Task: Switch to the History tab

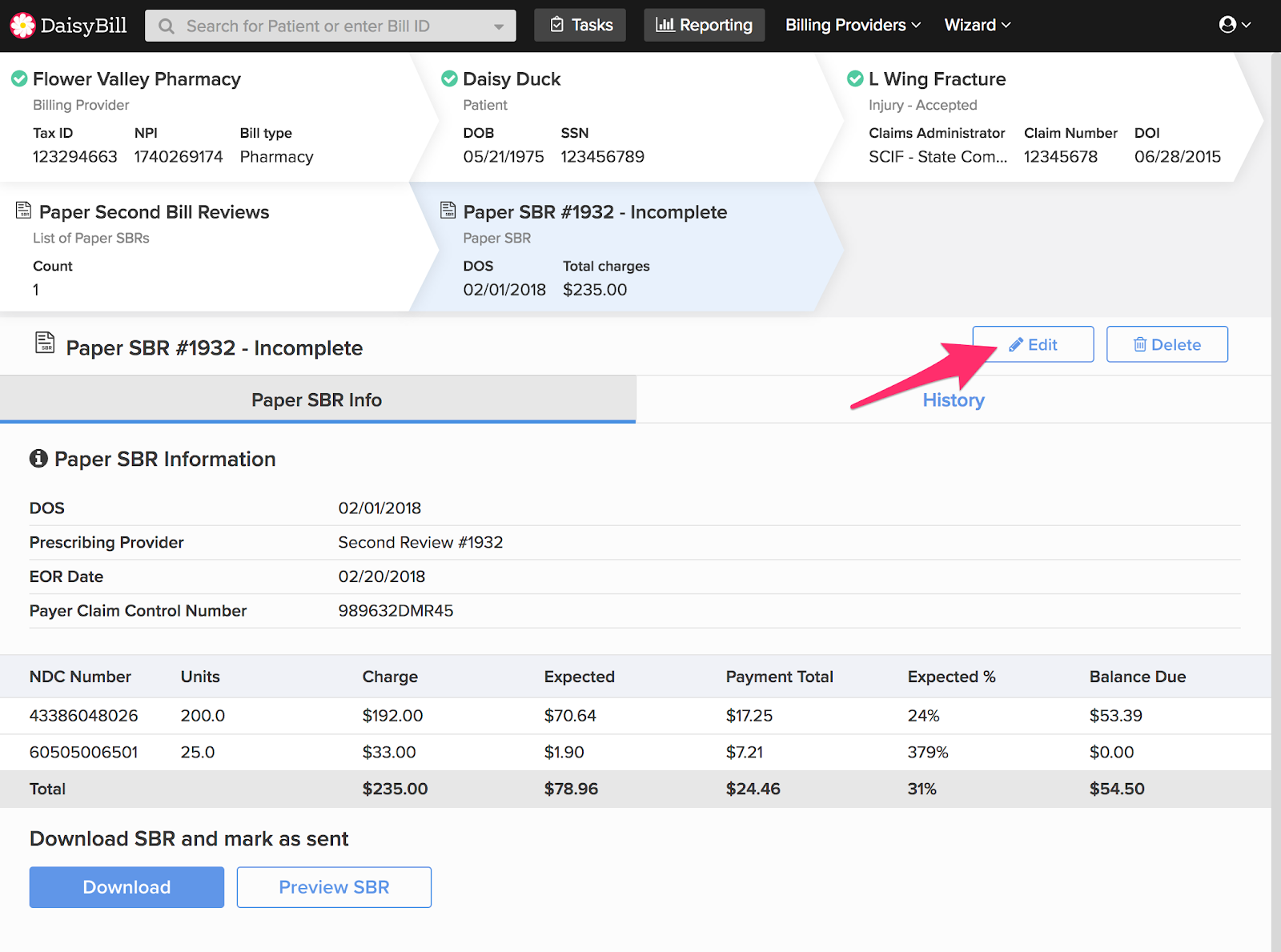Action: click(954, 400)
